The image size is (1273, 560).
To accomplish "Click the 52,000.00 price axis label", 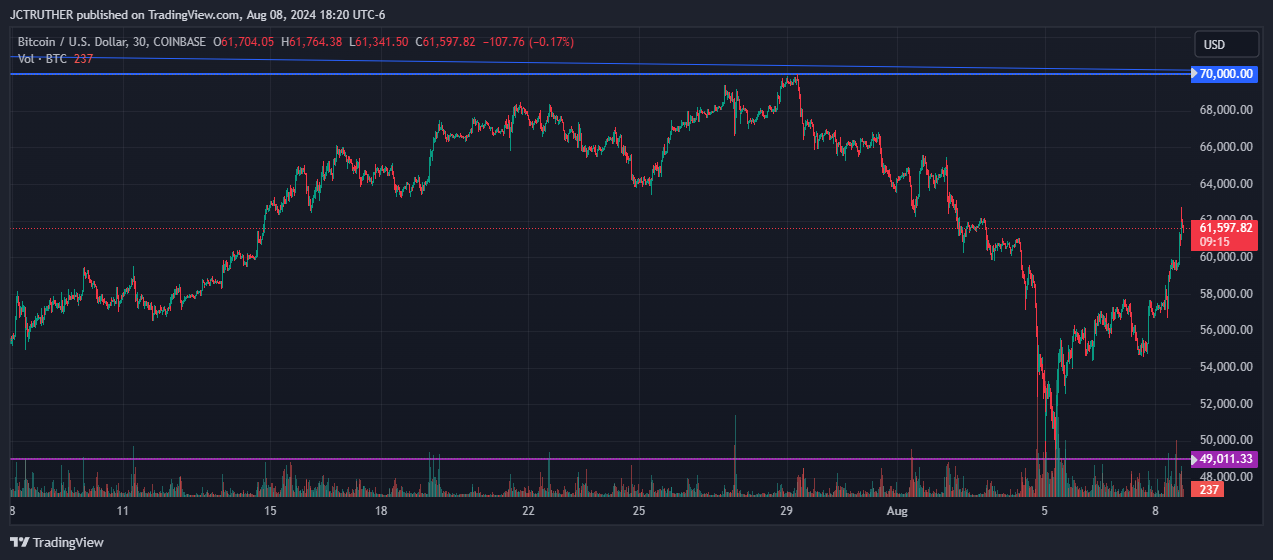I will coord(1226,404).
